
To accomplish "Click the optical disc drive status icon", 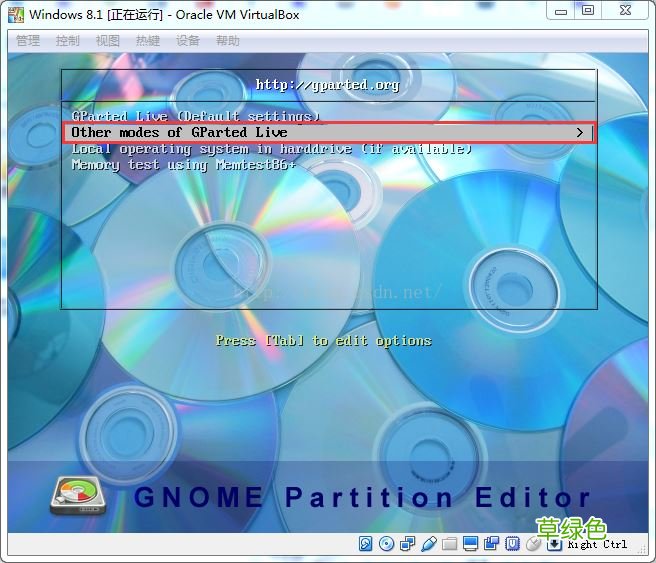I will click(386, 544).
